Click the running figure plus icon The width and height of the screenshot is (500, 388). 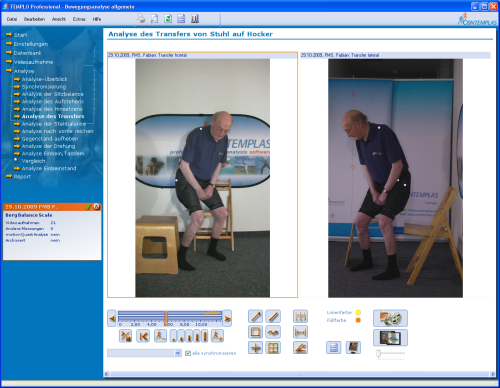point(217,336)
